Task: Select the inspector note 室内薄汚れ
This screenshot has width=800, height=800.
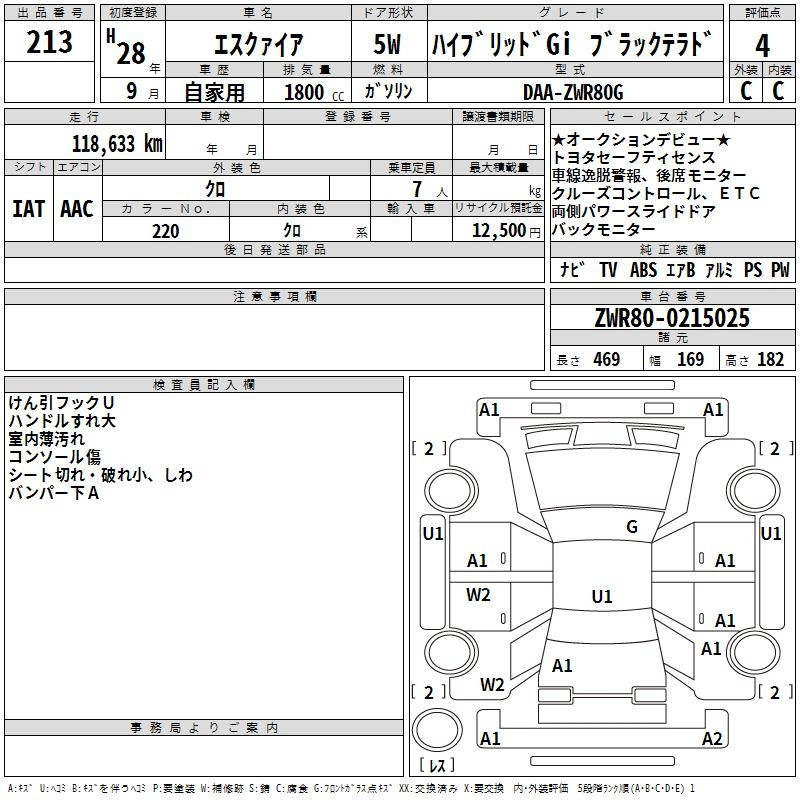Action: (46, 439)
